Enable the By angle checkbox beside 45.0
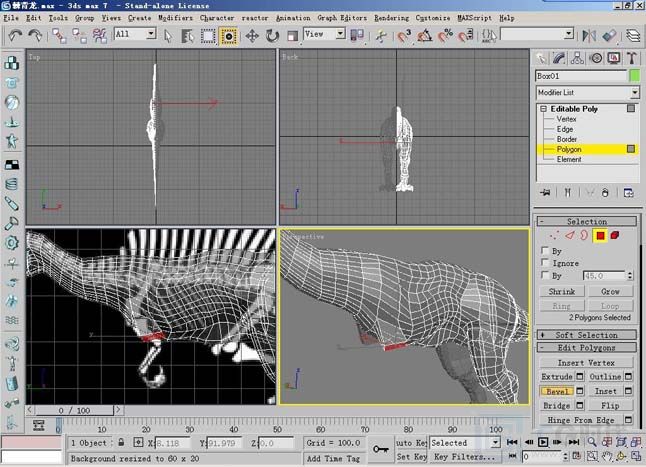The image size is (646, 467). click(545, 275)
